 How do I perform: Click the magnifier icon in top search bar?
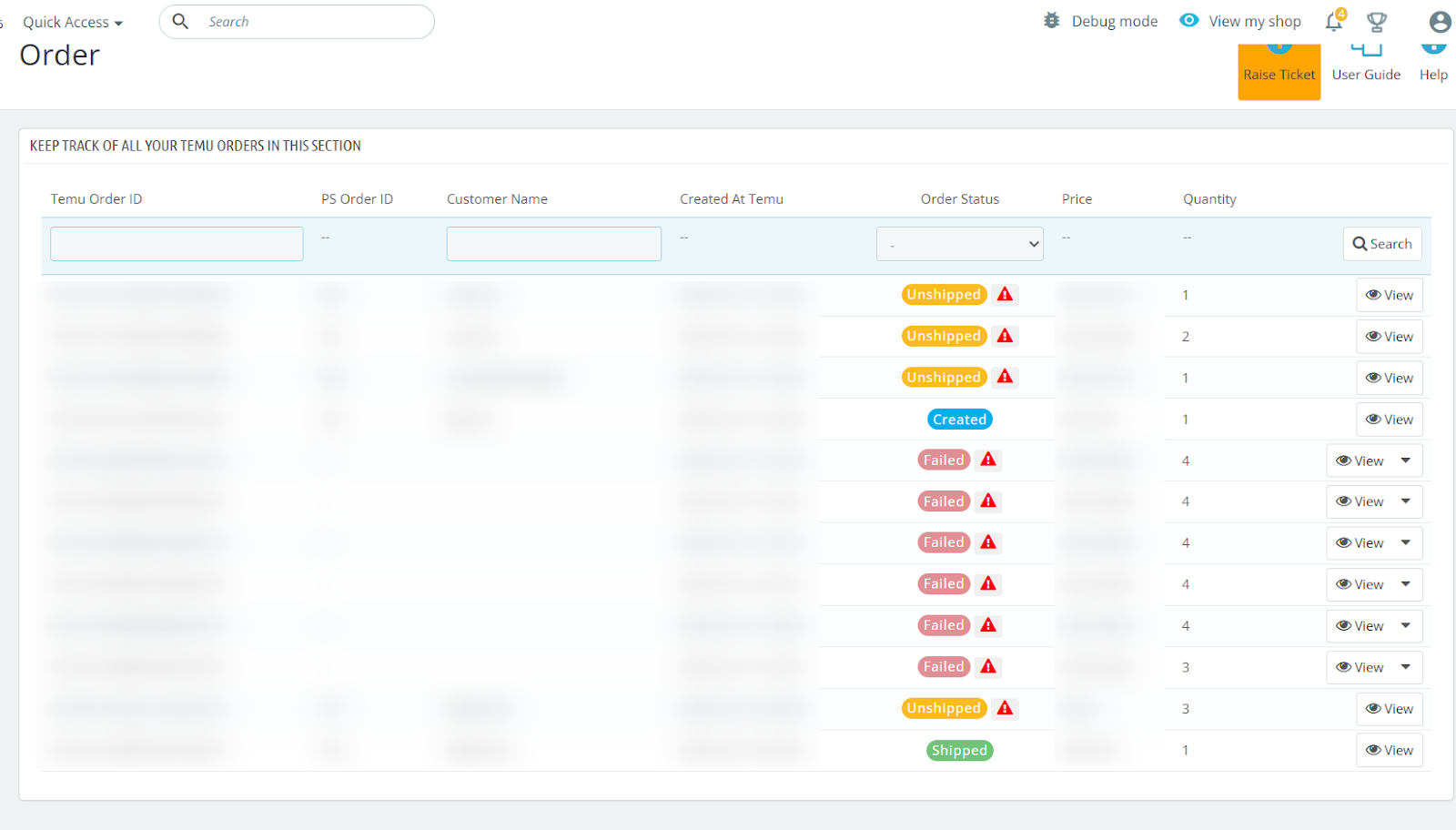pos(180,22)
